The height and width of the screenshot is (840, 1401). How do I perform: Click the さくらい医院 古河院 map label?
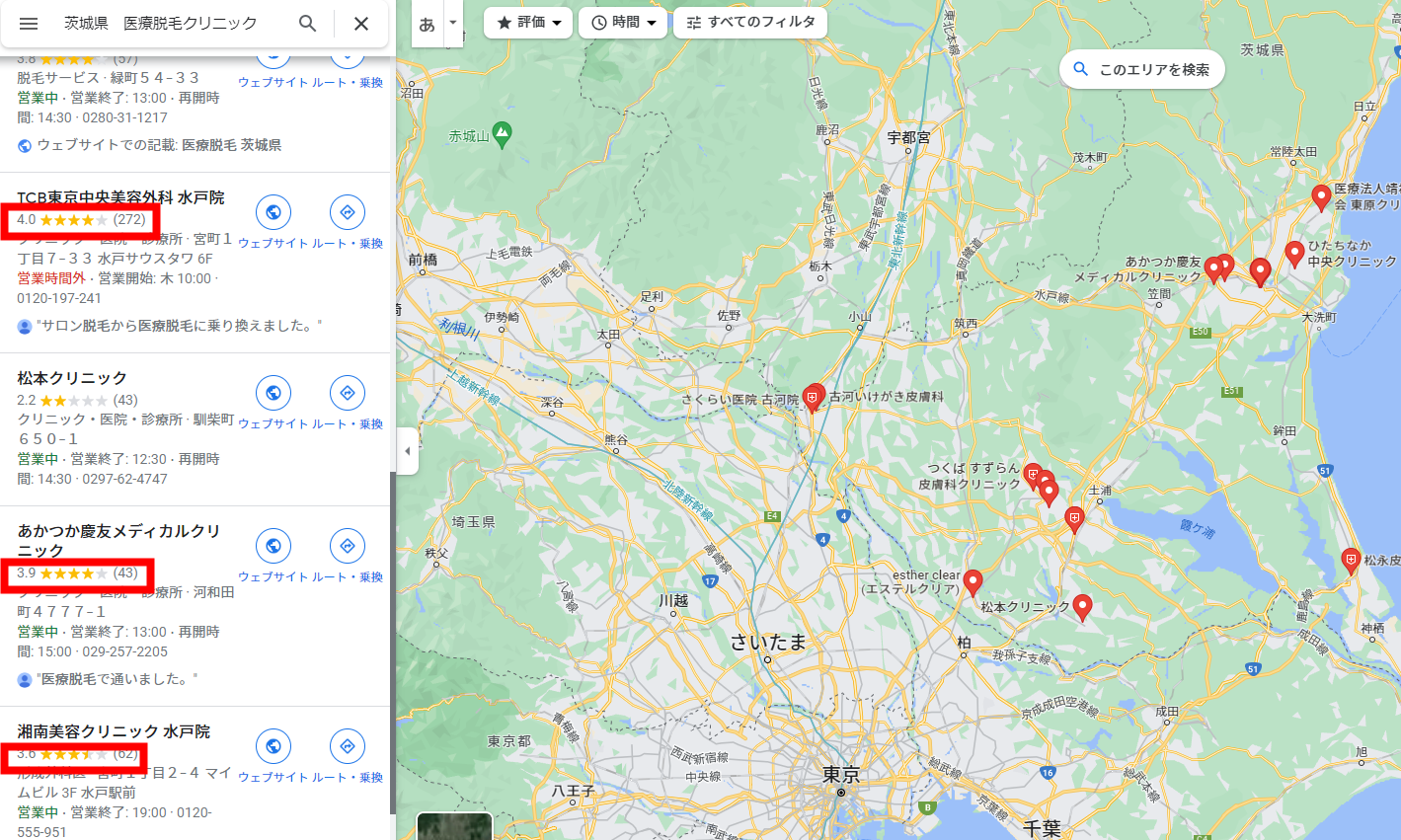pos(740,400)
